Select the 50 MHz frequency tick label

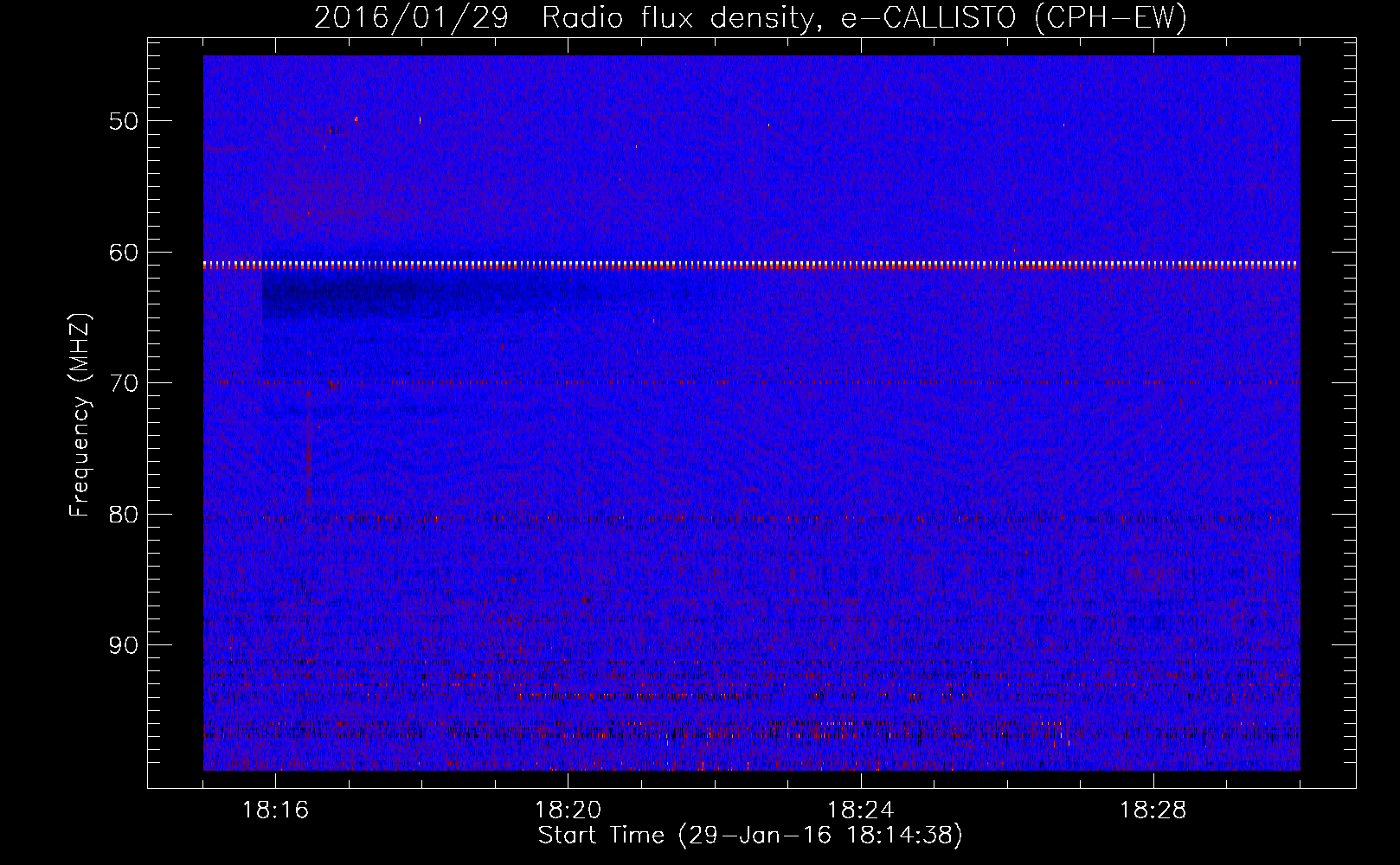click(124, 121)
